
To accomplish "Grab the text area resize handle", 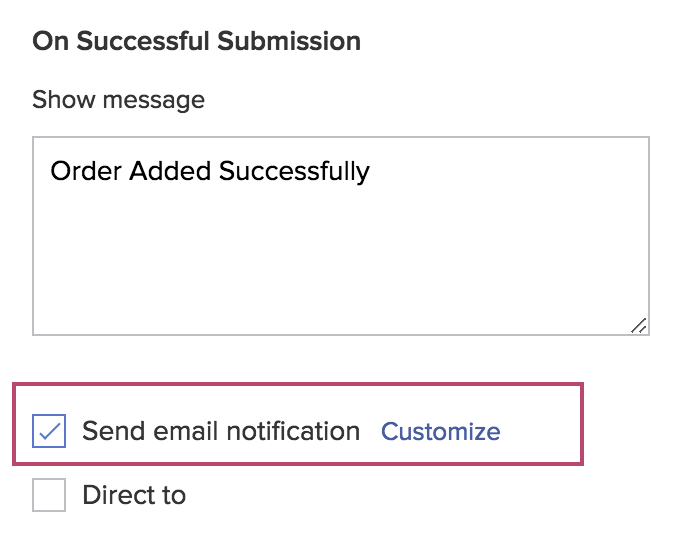I will (x=638, y=324).
